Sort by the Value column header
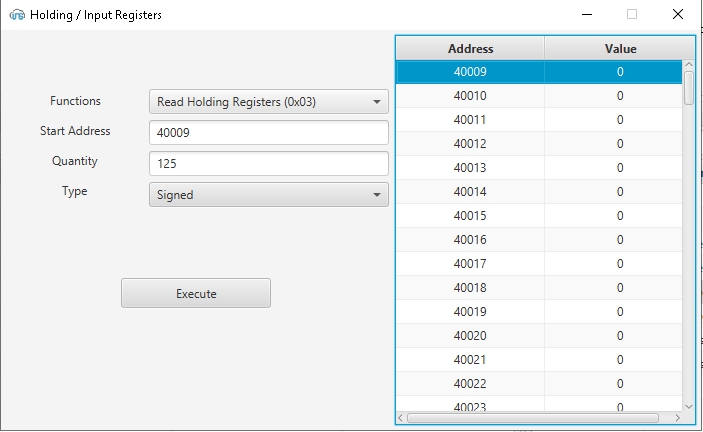Image resolution: width=703 pixels, height=432 pixels. pyautogui.click(x=620, y=48)
